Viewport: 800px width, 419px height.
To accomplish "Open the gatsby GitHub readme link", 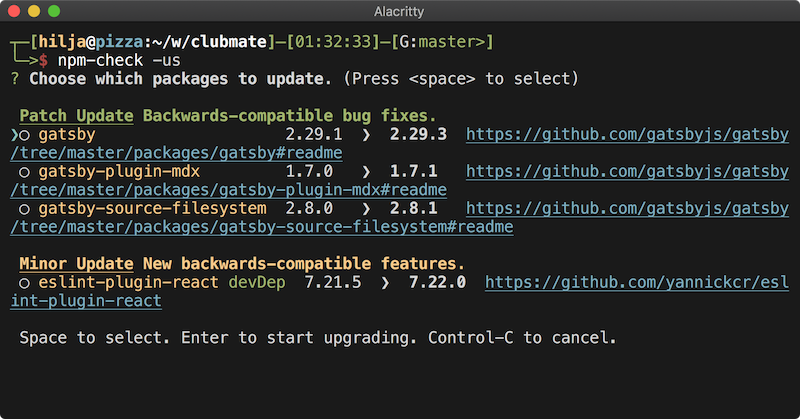I will [627, 134].
